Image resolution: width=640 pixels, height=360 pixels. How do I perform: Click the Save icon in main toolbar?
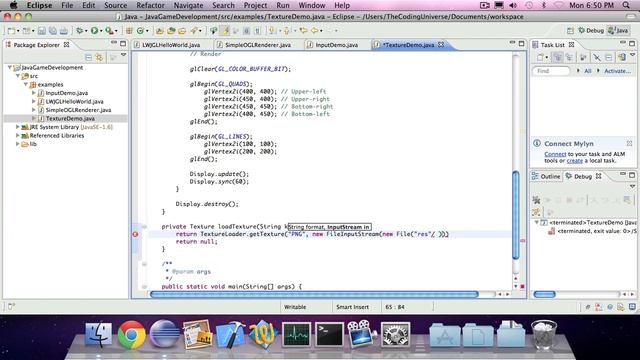(42, 31)
